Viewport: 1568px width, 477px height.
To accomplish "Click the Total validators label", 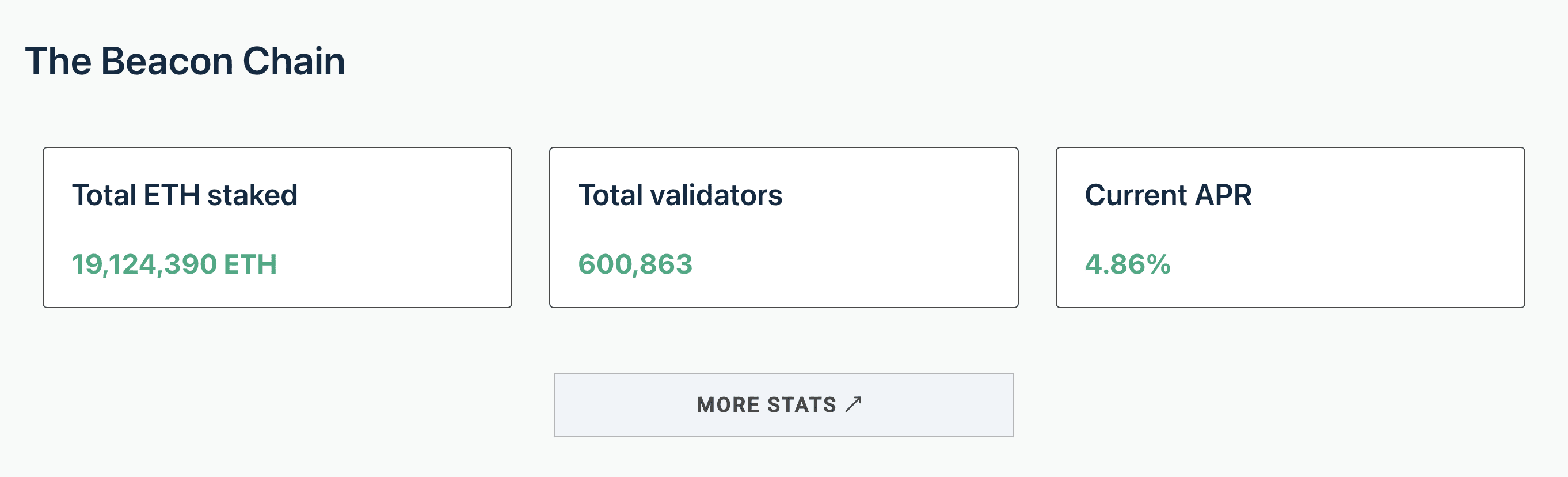I will pos(681,195).
